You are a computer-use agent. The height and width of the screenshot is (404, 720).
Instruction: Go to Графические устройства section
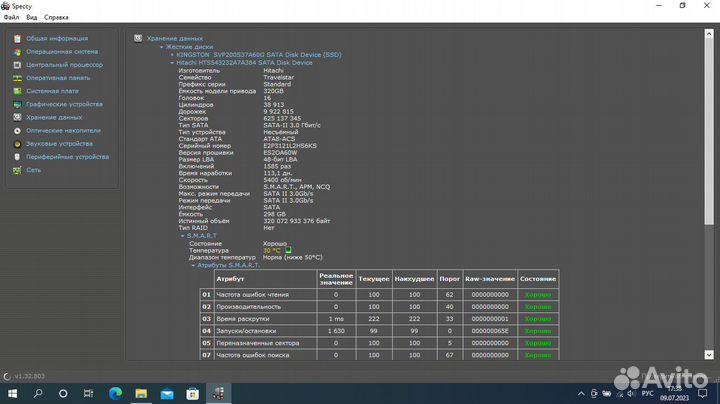tap(64, 105)
